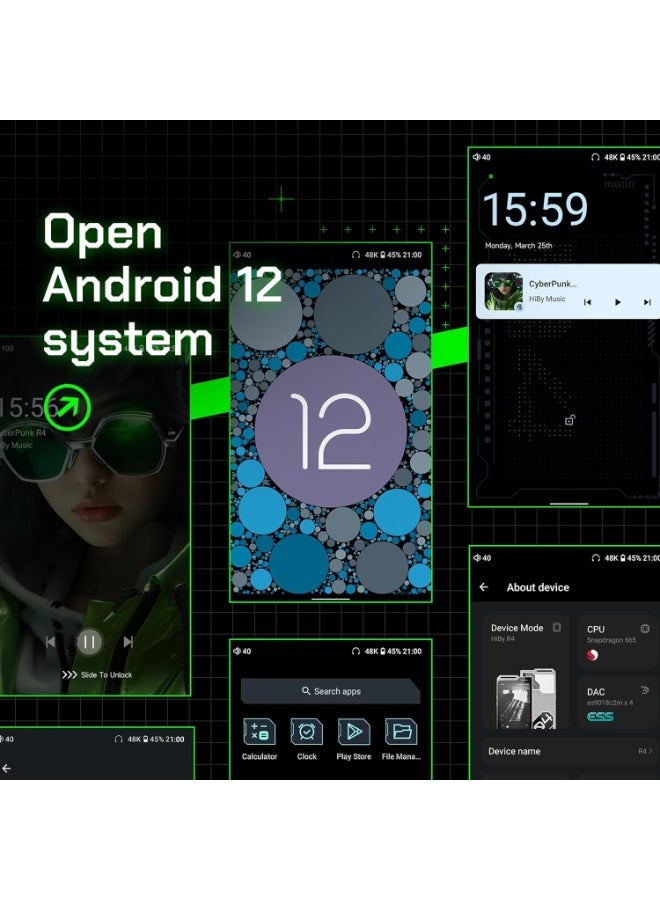Tap volume 40 icon on Android 12 screen

pyautogui.click(x=242, y=254)
